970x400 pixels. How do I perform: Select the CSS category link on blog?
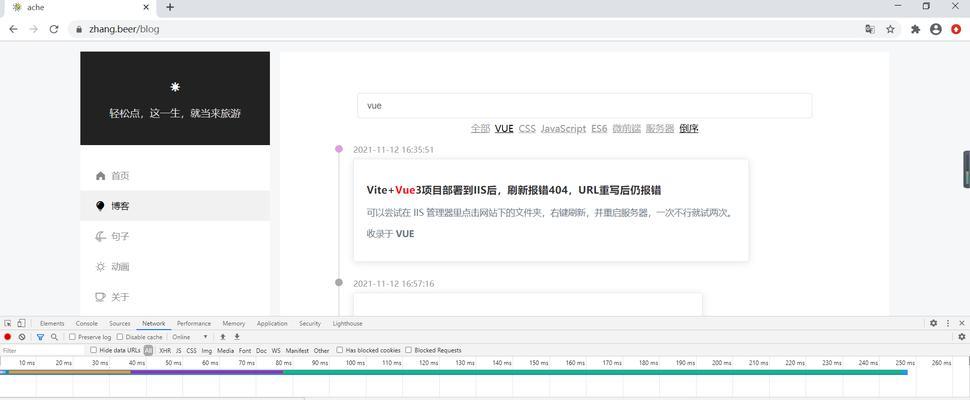tap(527, 129)
